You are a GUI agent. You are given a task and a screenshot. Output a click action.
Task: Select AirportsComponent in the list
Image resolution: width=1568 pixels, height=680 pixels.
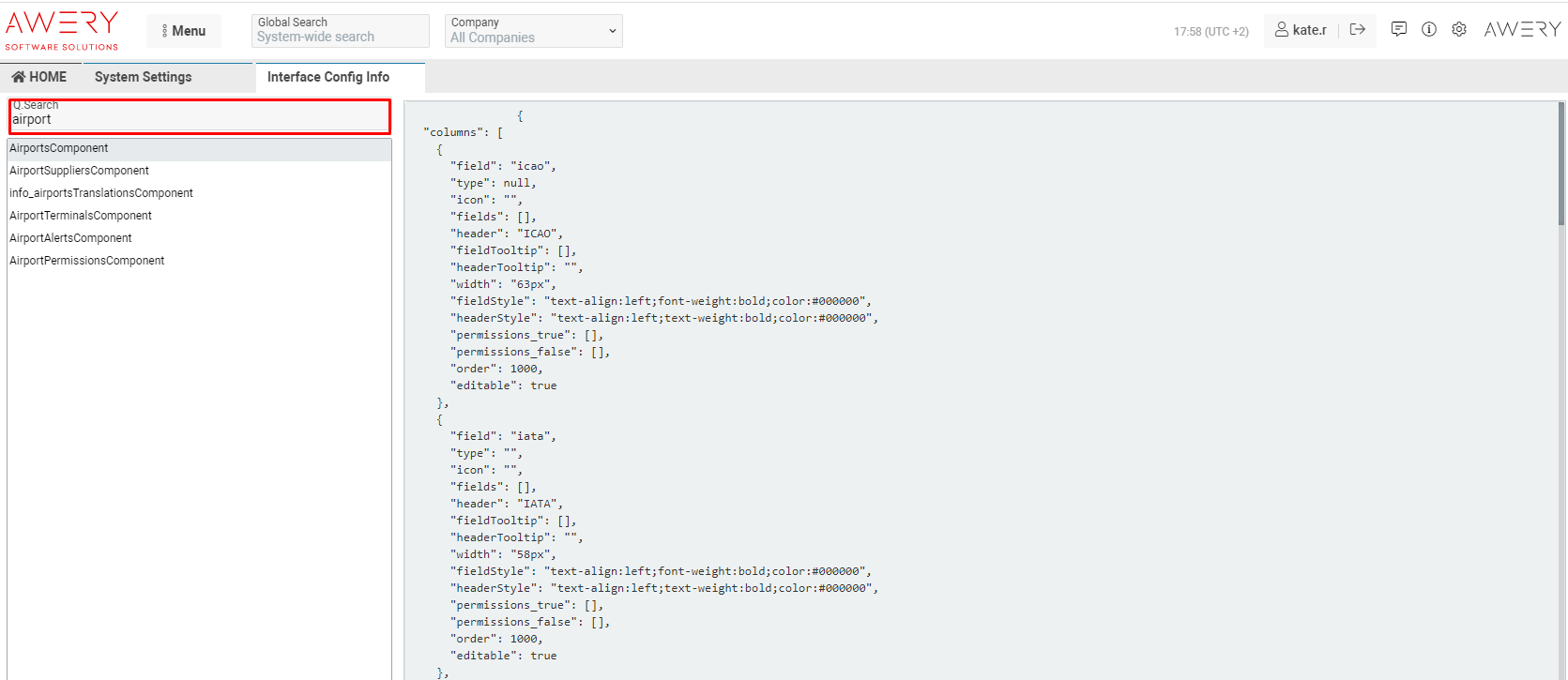tap(59, 148)
